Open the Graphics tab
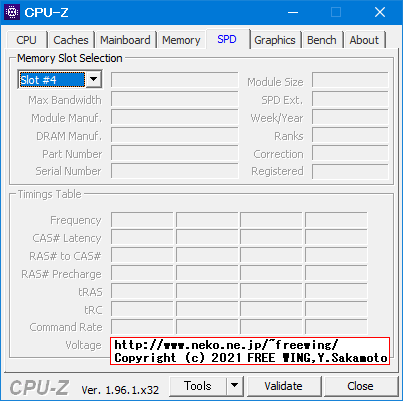Image resolution: width=403 pixels, height=401 pixels. pos(275,40)
